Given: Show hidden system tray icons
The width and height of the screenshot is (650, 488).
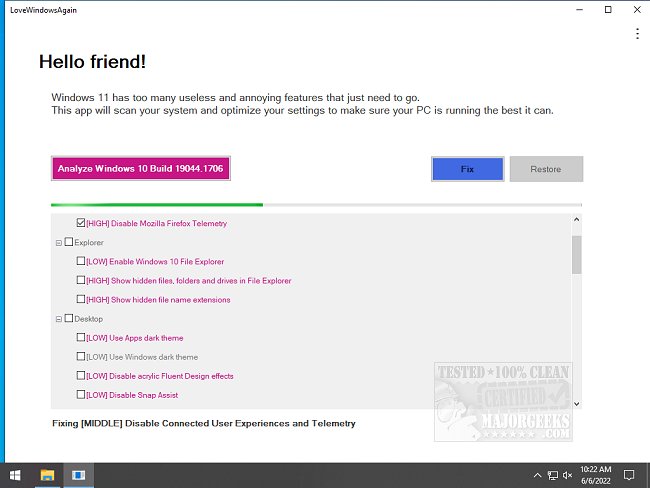Looking at the screenshot, I should [x=537, y=476].
